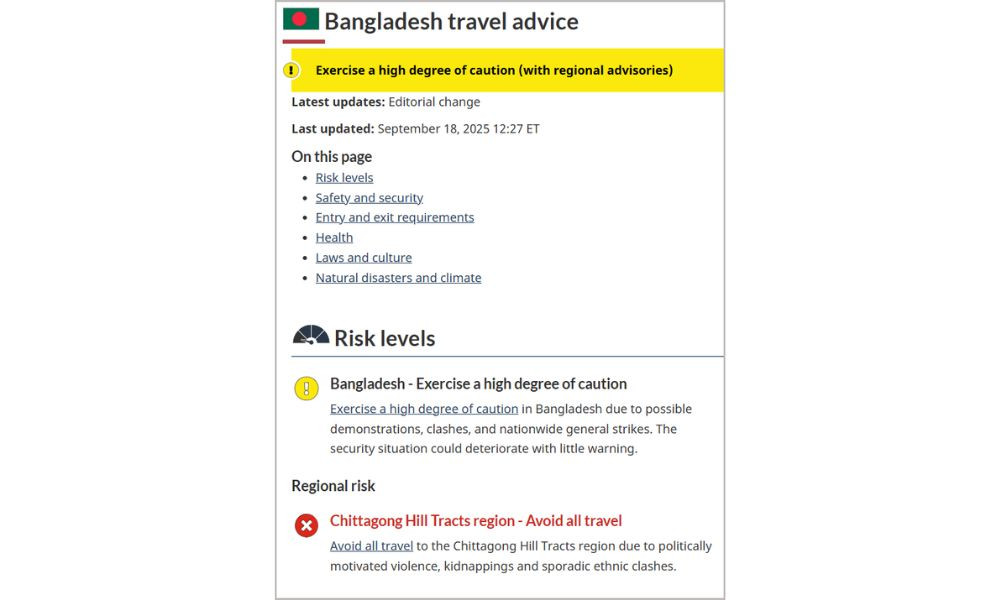Click the yellow caution warning icon
This screenshot has height=600, width=1000.
(x=306, y=388)
